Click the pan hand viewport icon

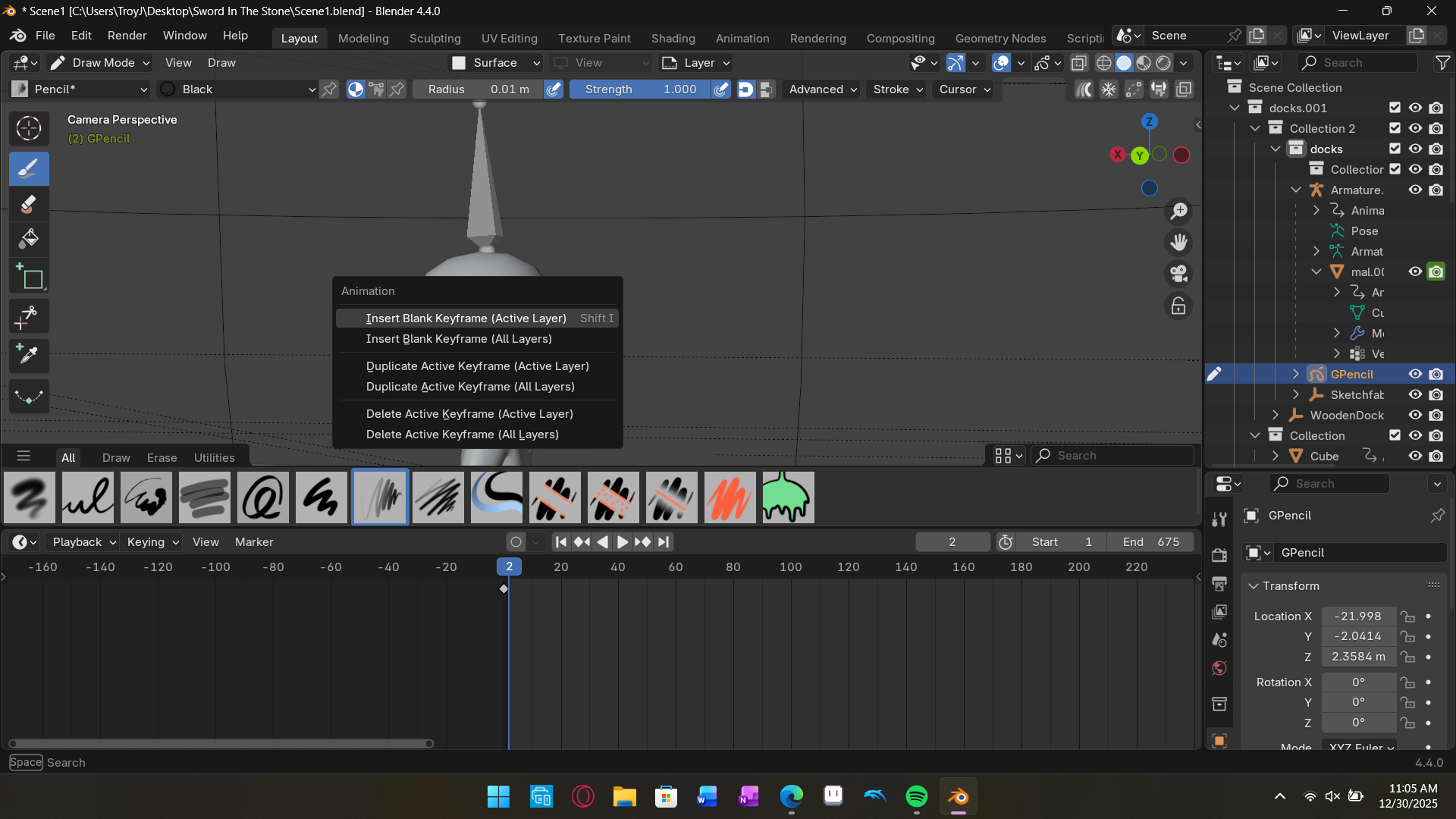(1178, 243)
